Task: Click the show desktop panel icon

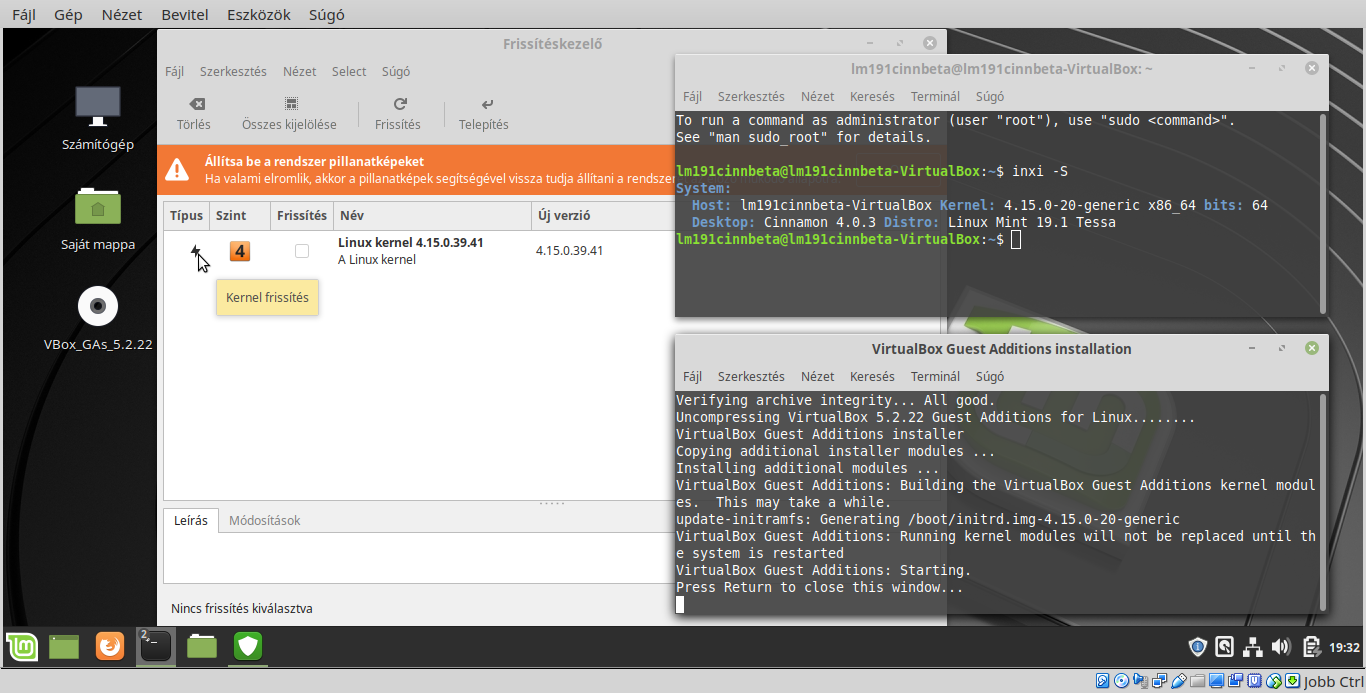Action: (x=64, y=647)
